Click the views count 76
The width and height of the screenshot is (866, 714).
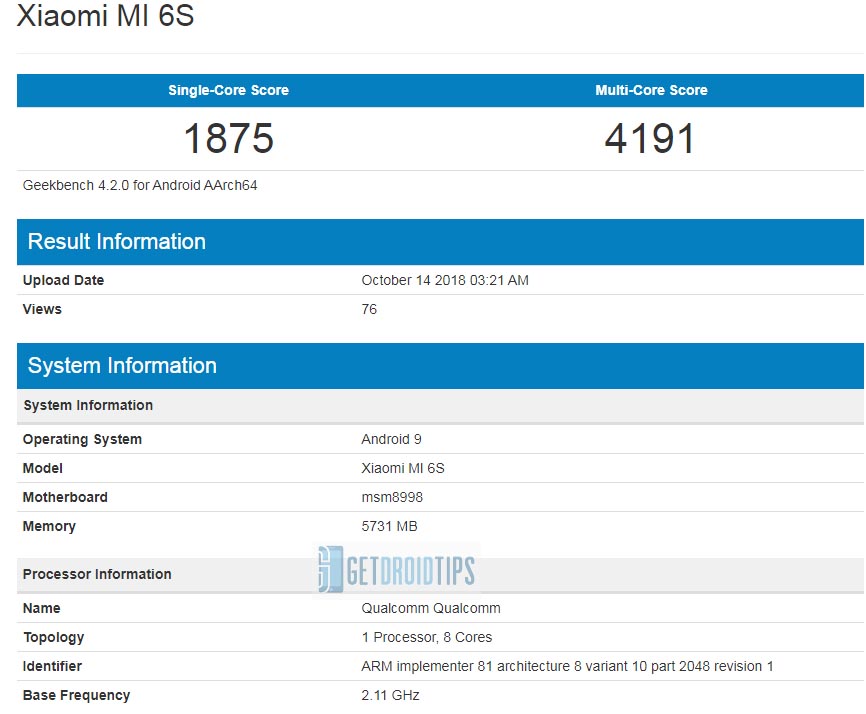point(369,309)
